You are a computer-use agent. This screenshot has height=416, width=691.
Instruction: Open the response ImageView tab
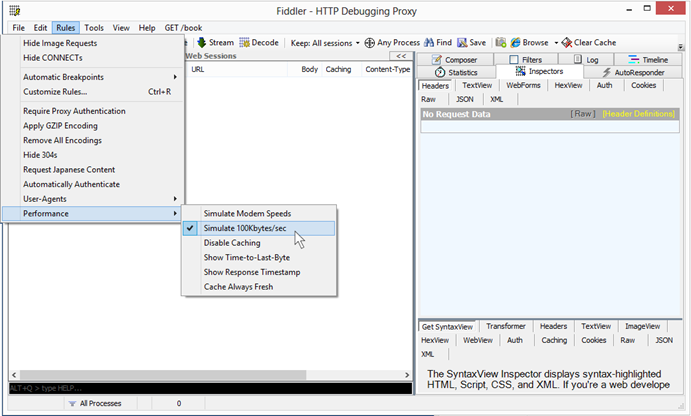pos(643,326)
